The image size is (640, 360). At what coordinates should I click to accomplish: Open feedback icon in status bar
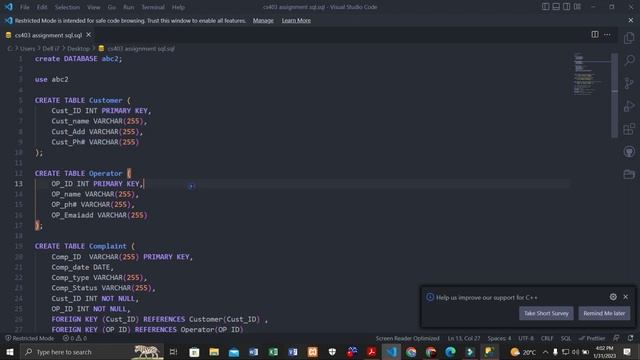click(x=616, y=338)
